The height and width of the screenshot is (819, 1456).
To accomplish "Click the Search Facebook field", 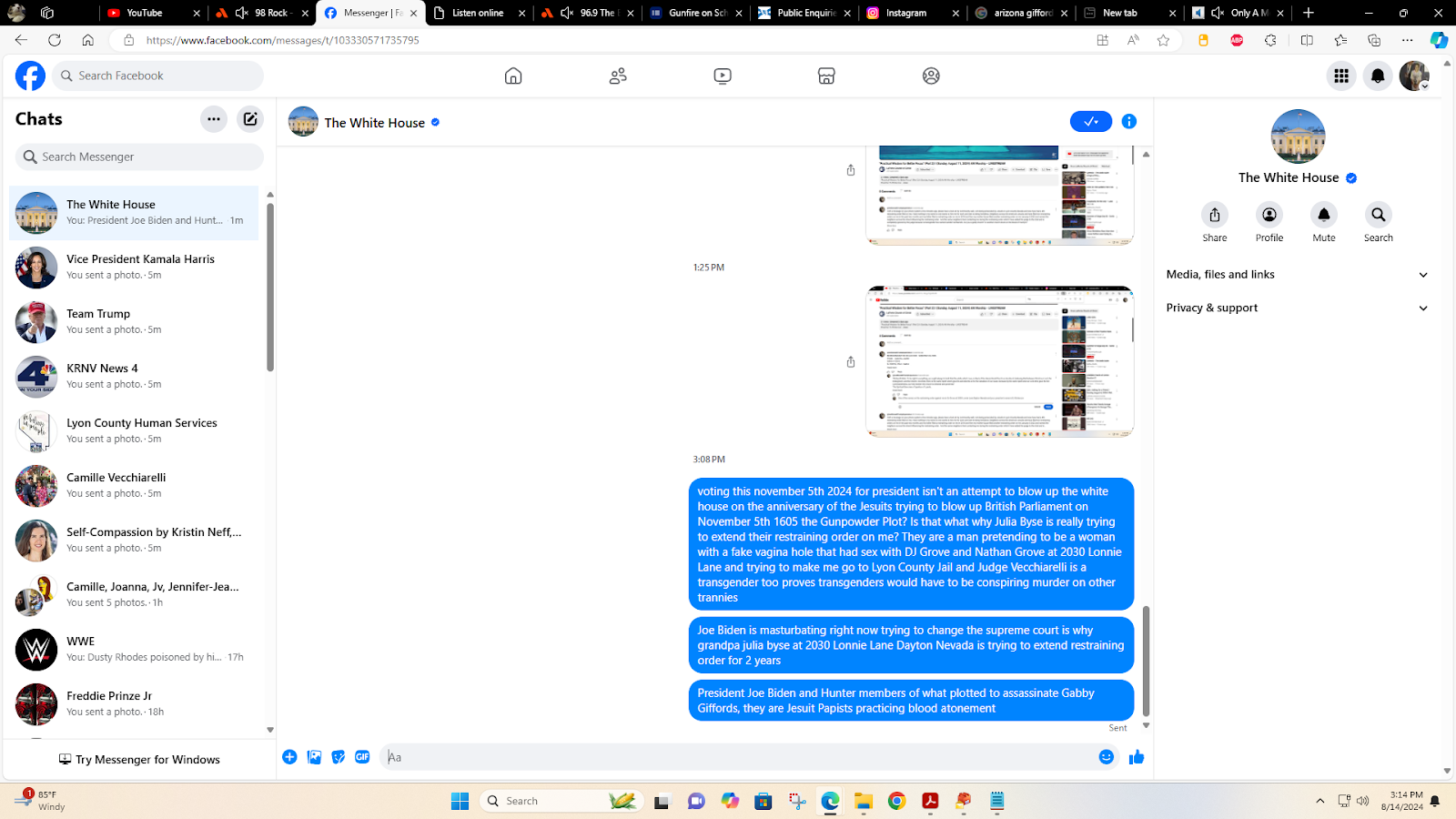I will pos(157,76).
